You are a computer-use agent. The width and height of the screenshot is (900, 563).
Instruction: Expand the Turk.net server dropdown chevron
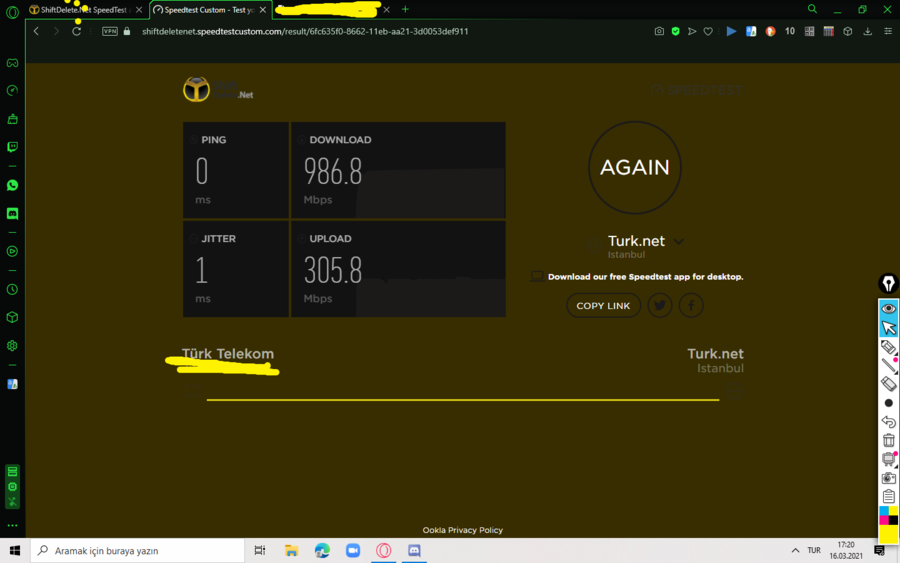point(679,242)
